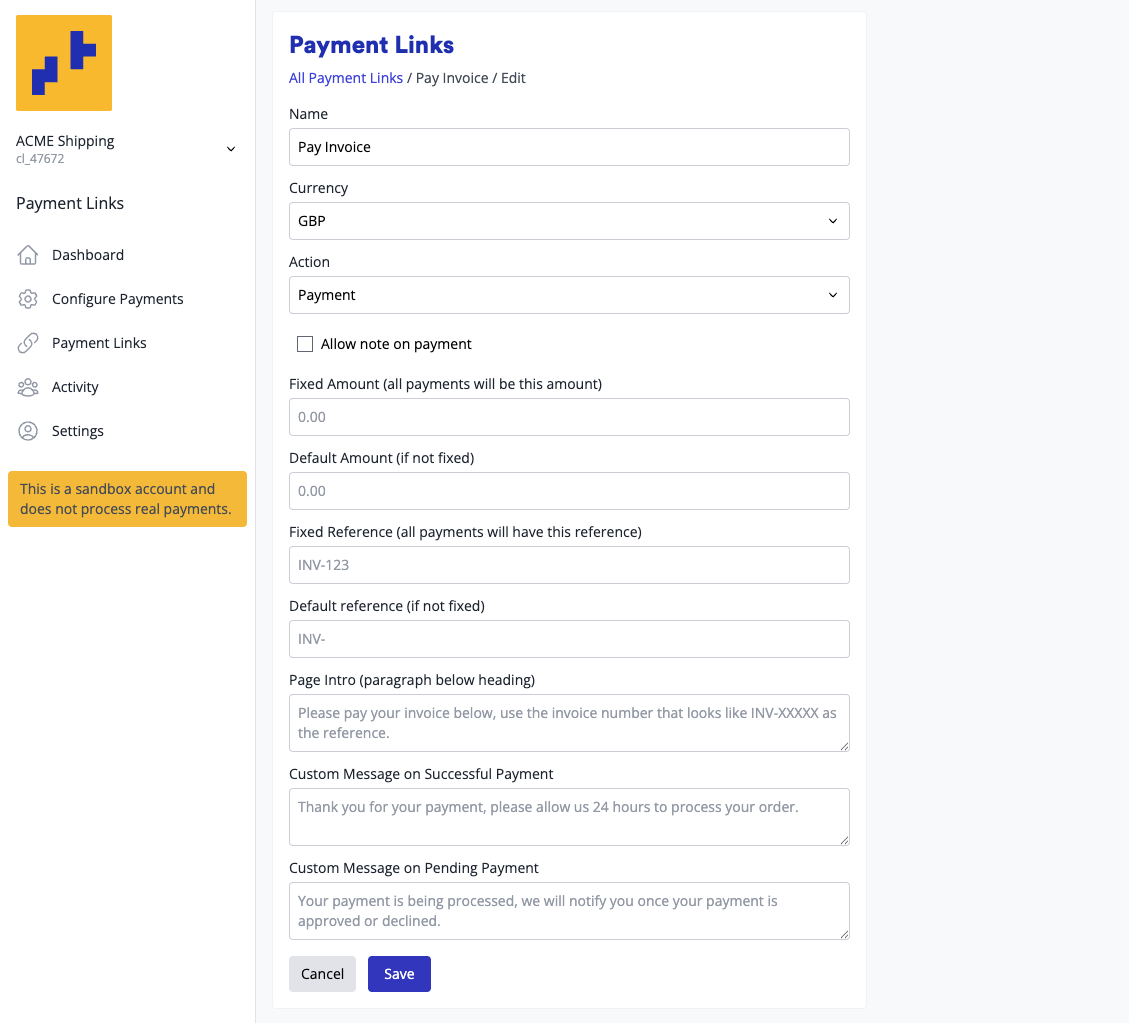Open Activity in the sidebar menu
The image size is (1129, 1023).
[75, 387]
